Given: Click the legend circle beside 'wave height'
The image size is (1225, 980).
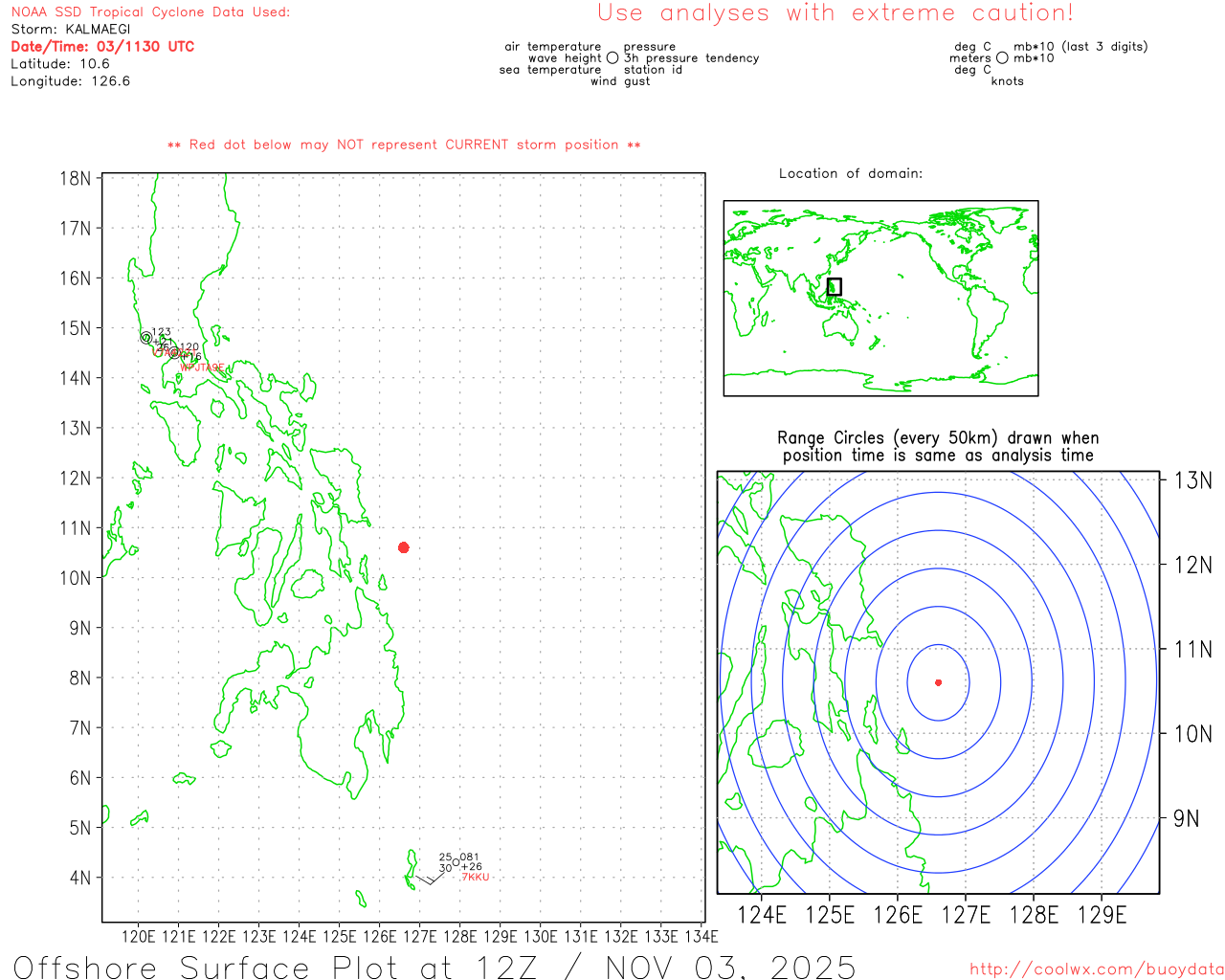Looking at the screenshot, I should pos(612,58).
